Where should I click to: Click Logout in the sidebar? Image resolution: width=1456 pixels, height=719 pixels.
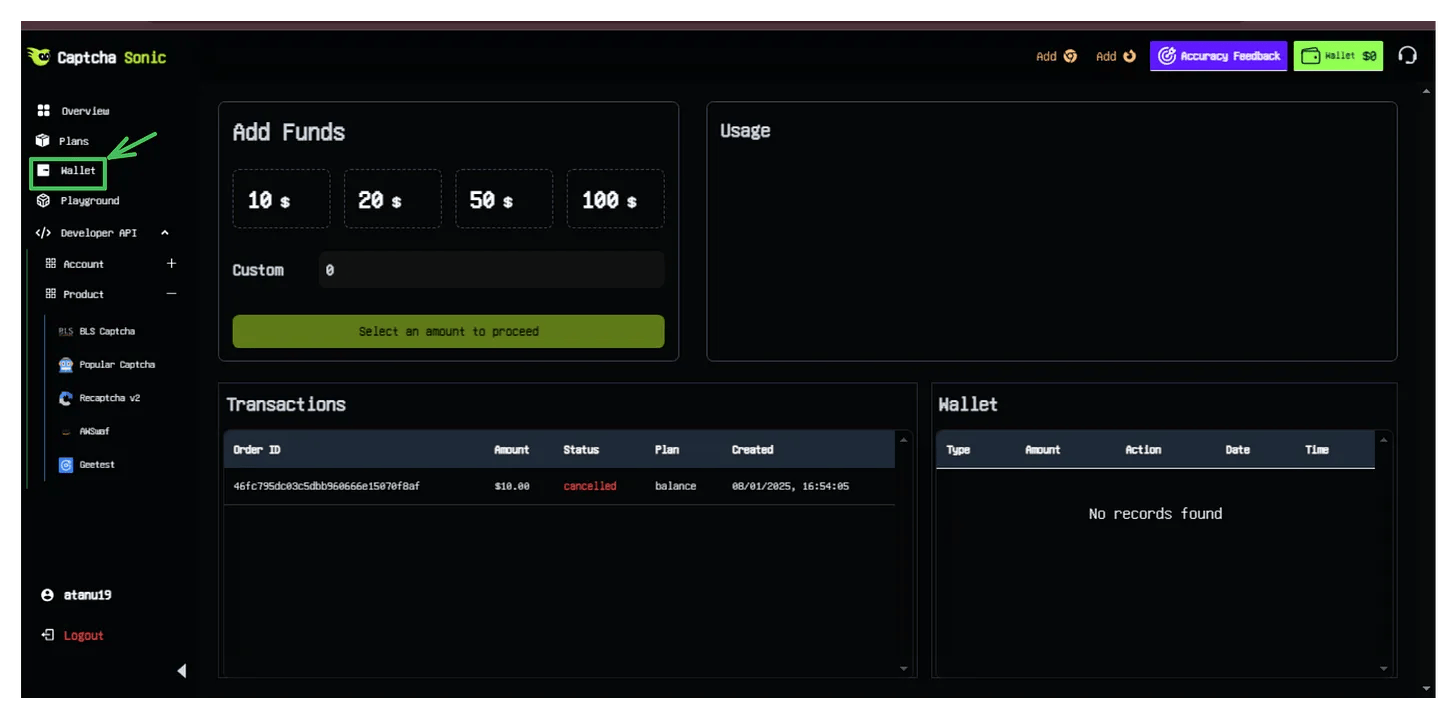83,636
